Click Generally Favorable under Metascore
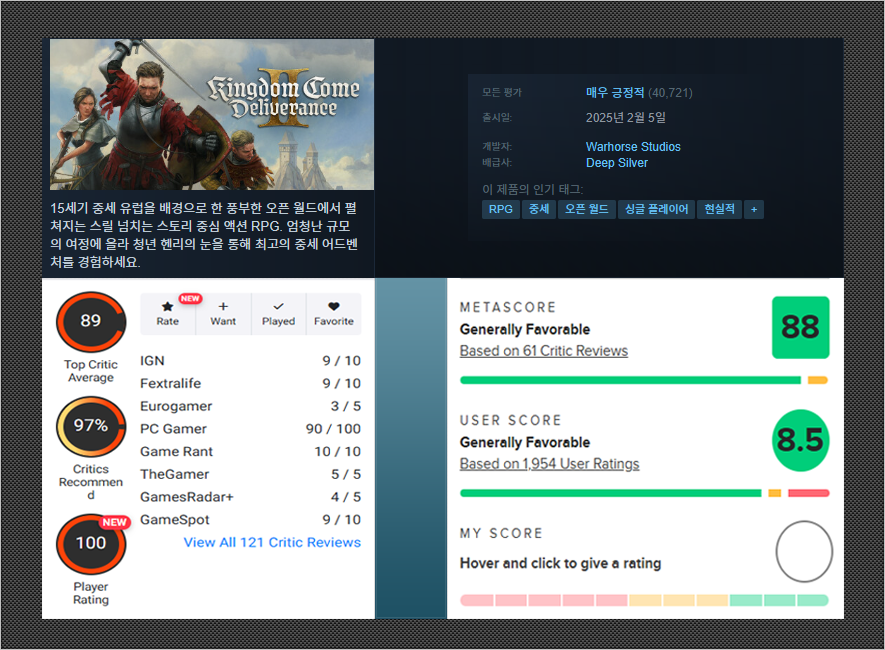This screenshot has height=650, width=885. point(525,330)
